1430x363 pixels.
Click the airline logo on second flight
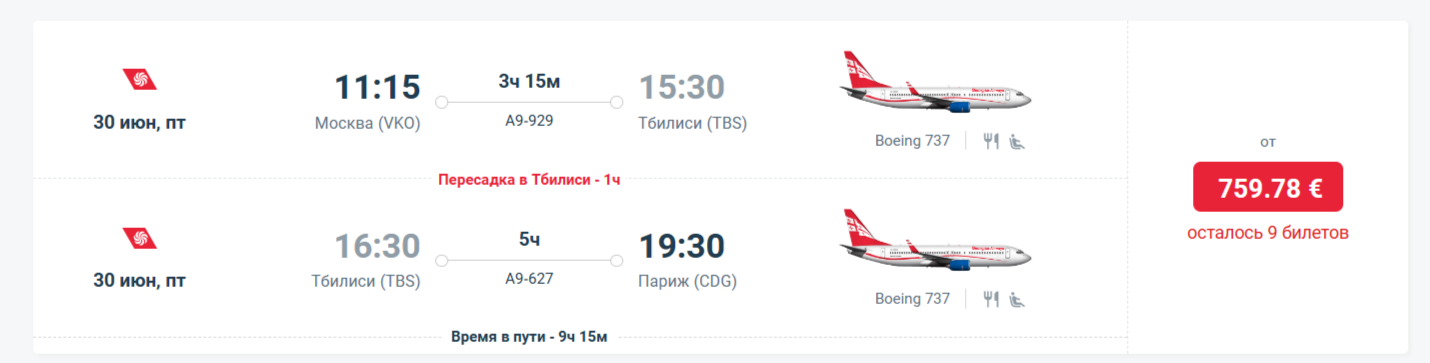[x=140, y=238]
